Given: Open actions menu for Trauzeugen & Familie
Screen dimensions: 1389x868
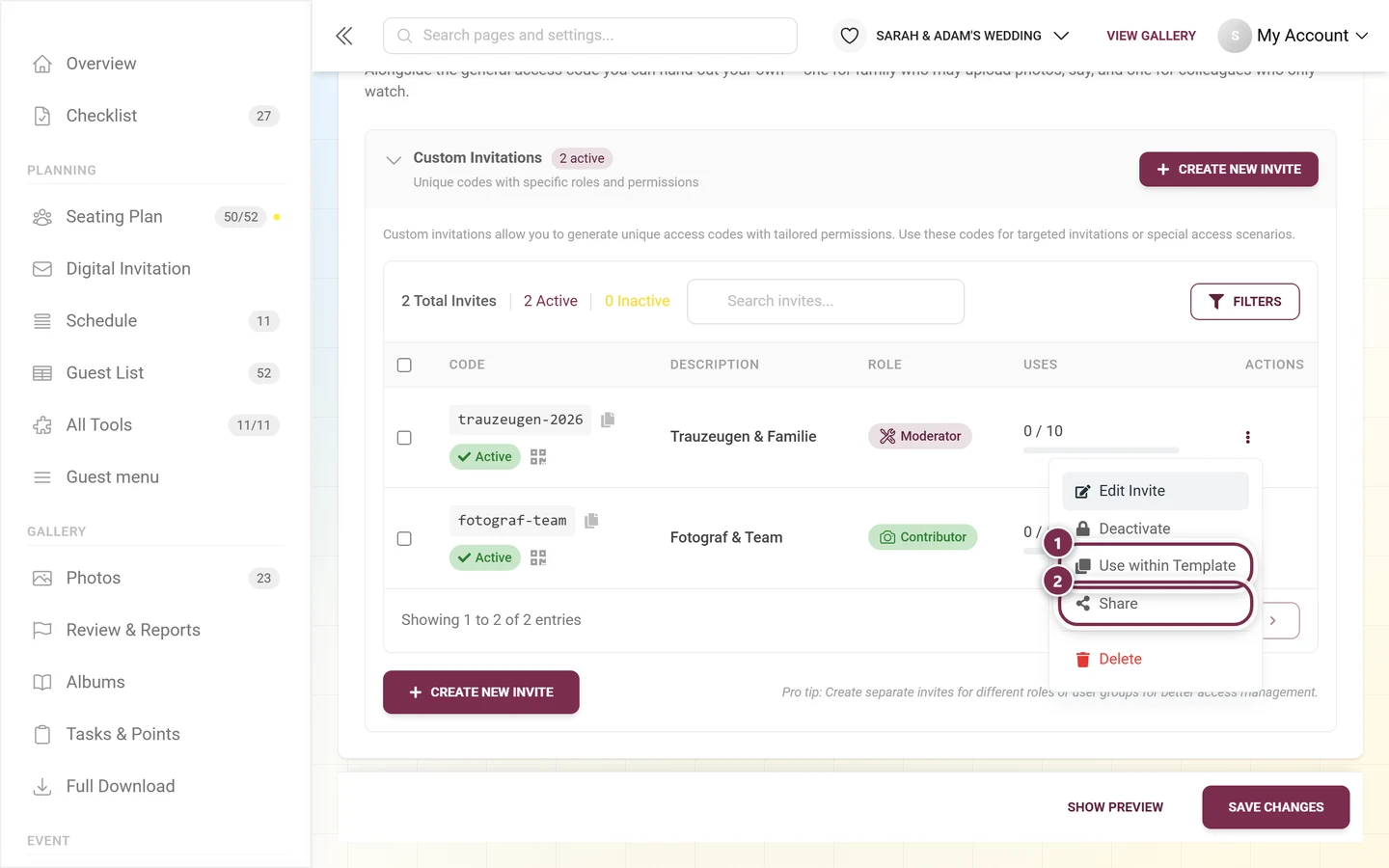Looking at the screenshot, I should 1247,437.
